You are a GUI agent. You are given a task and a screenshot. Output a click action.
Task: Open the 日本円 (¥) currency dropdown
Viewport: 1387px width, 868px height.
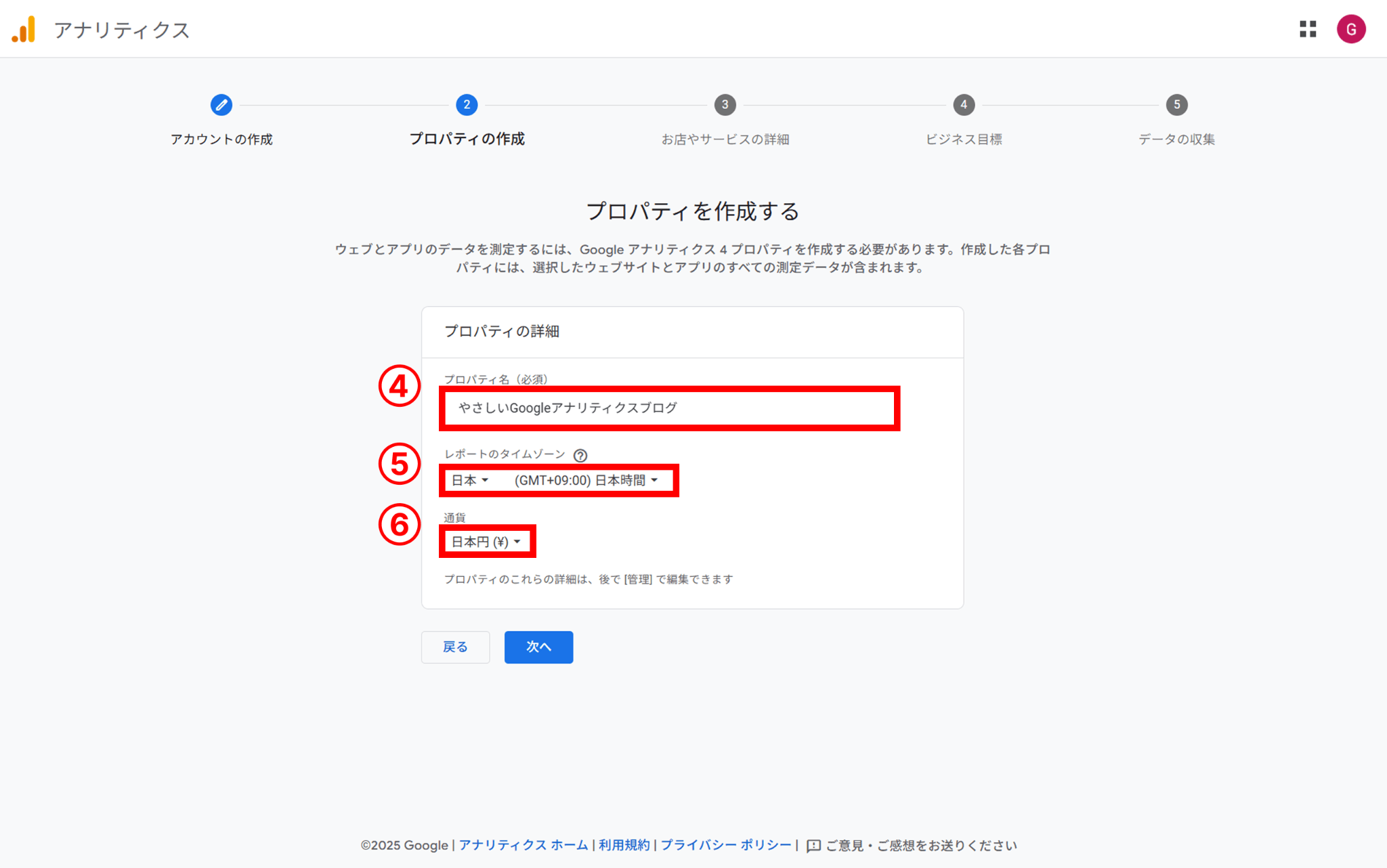click(486, 542)
